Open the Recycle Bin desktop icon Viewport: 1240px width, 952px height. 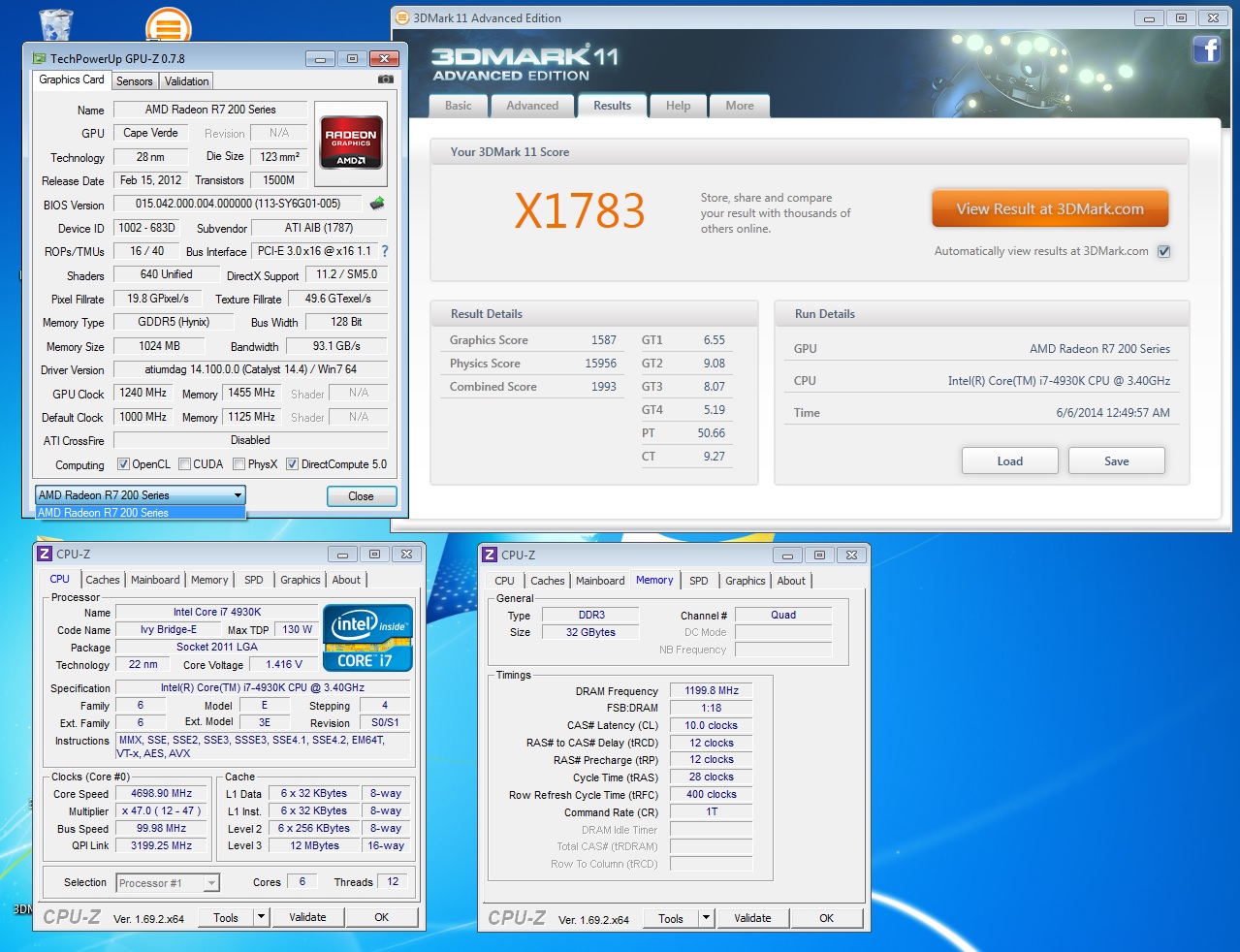tap(55, 23)
